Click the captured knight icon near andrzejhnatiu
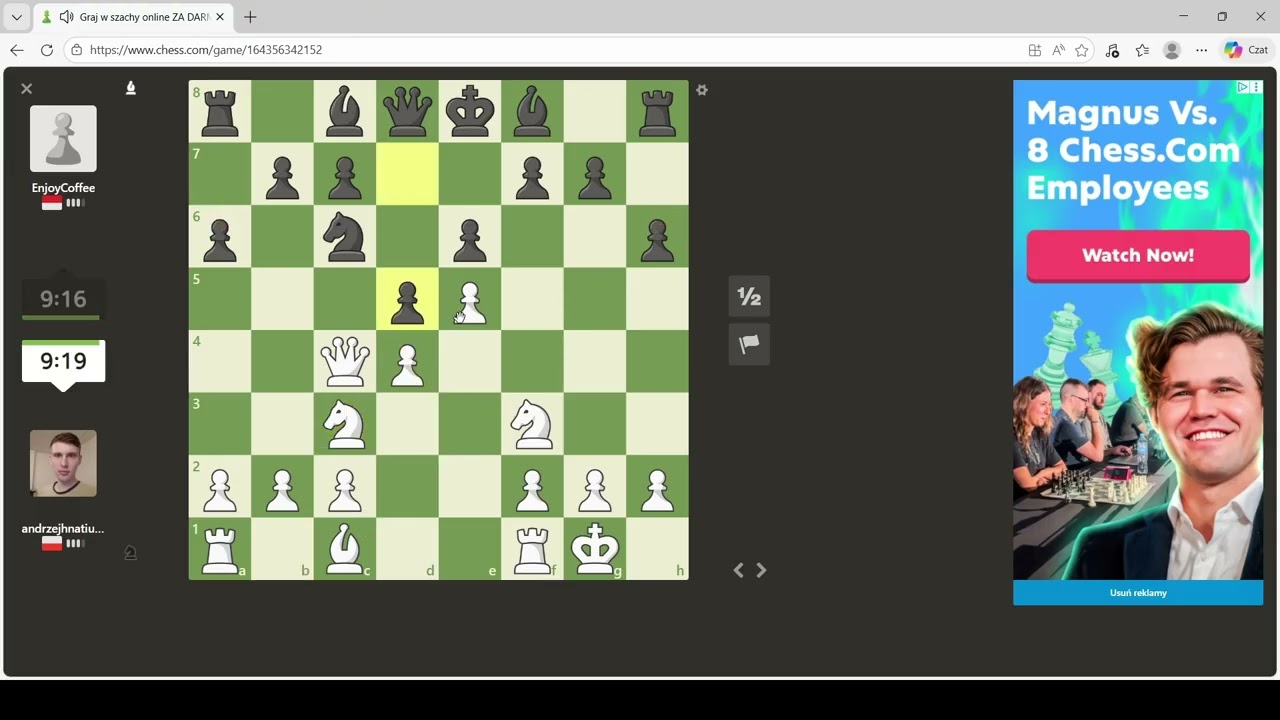Image resolution: width=1280 pixels, height=720 pixels. click(x=130, y=552)
